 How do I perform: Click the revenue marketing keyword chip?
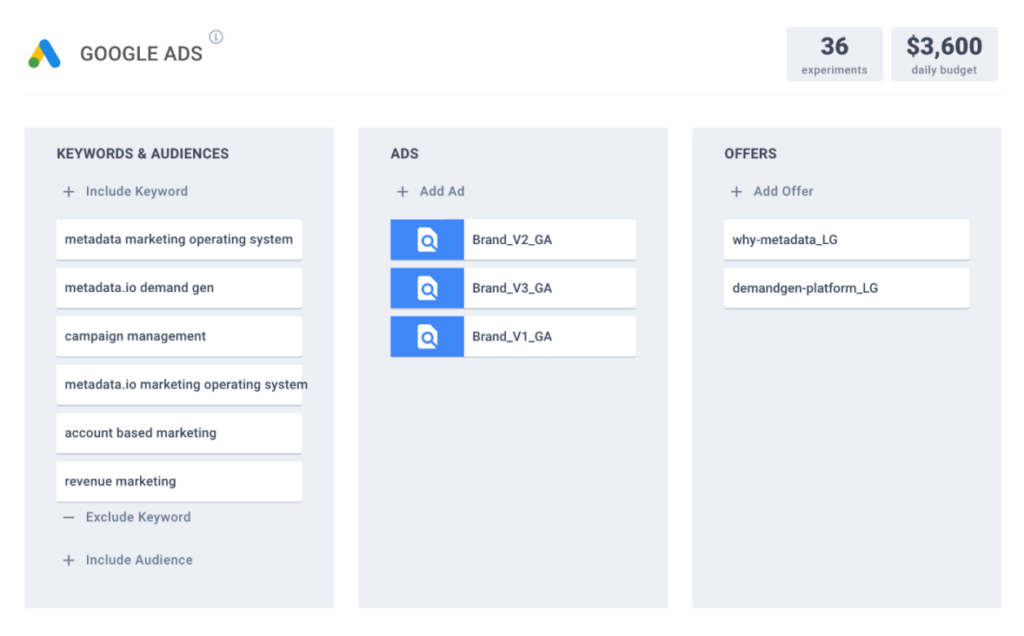(179, 481)
